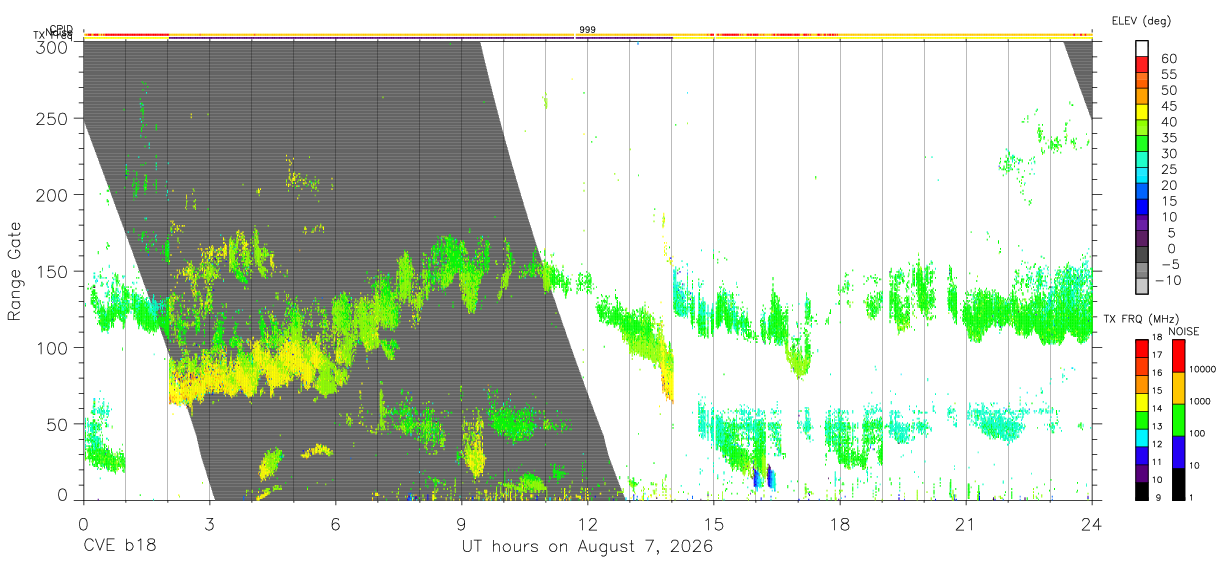Viewport: 1228px width, 567px height.
Task: Click Range Gate axis label '300'
Action: tap(51, 46)
